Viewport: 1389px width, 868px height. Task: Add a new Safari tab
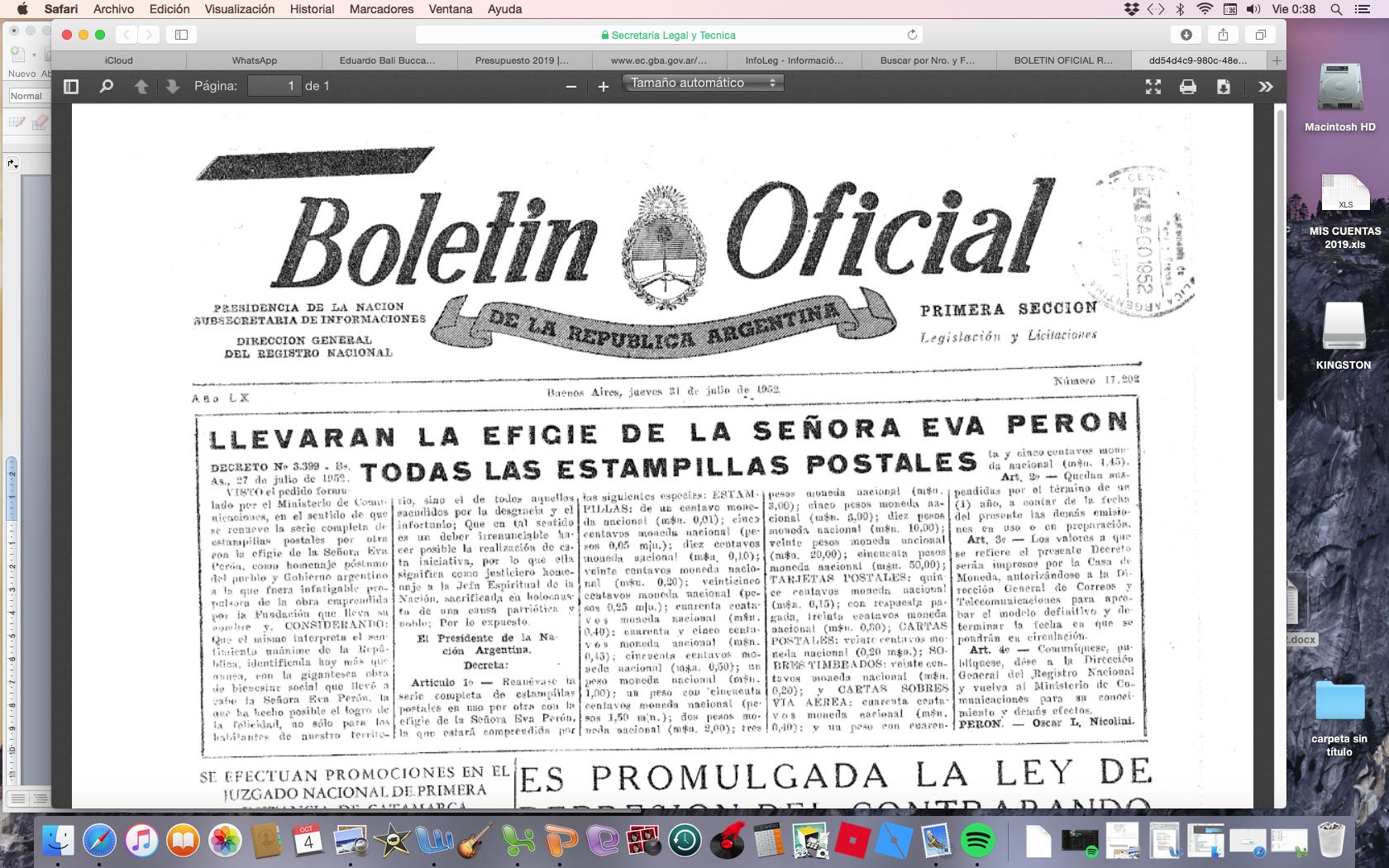click(1277, 60)
